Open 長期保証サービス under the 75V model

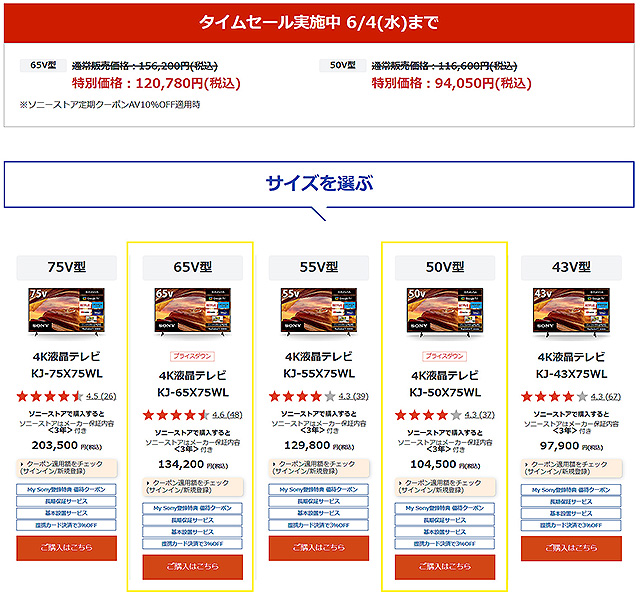pyautogui.click(x=67, y=501)
